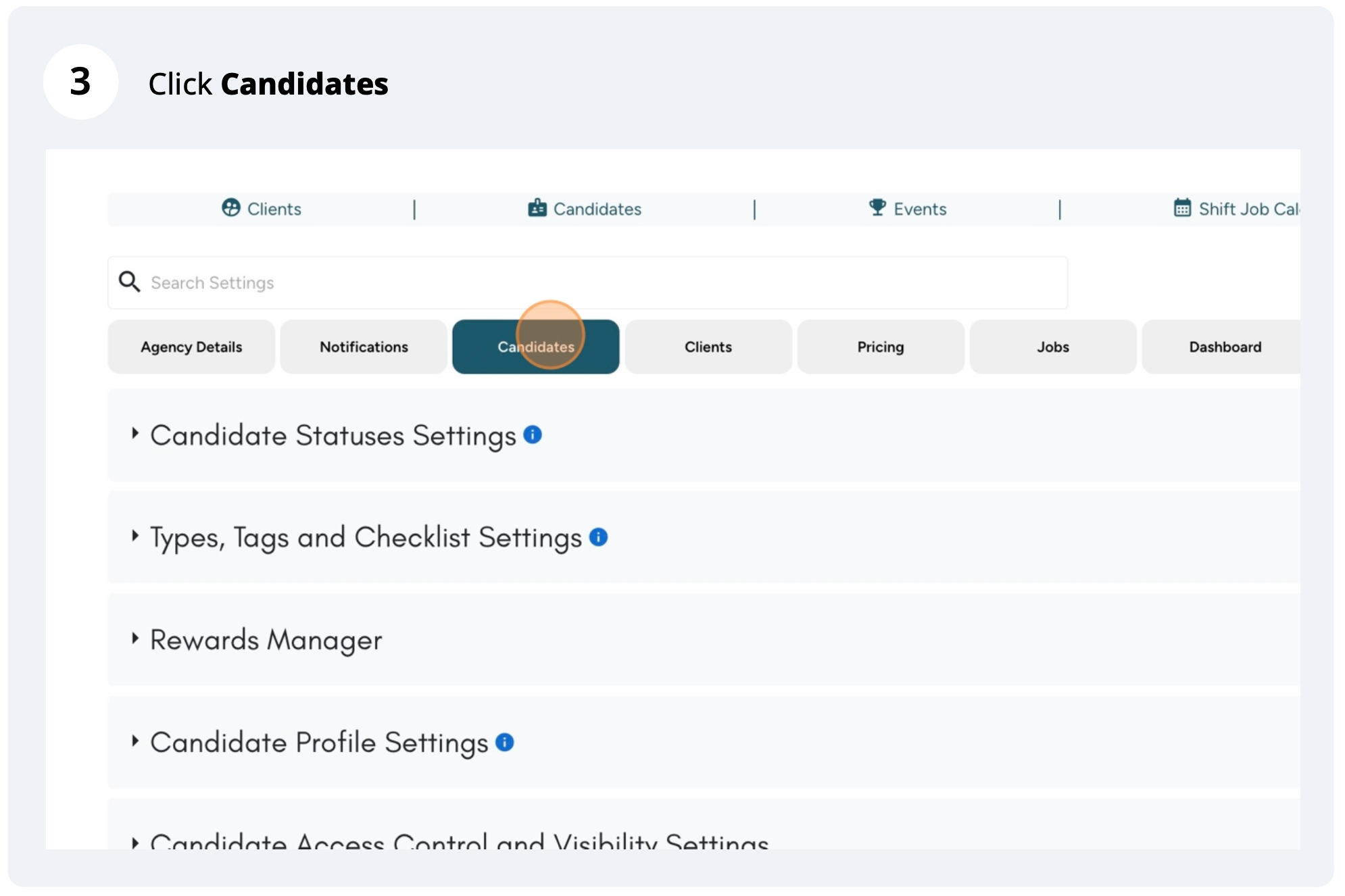
Task: Select the Candidates badge icon in navigation
Action: tap(537, 209)
